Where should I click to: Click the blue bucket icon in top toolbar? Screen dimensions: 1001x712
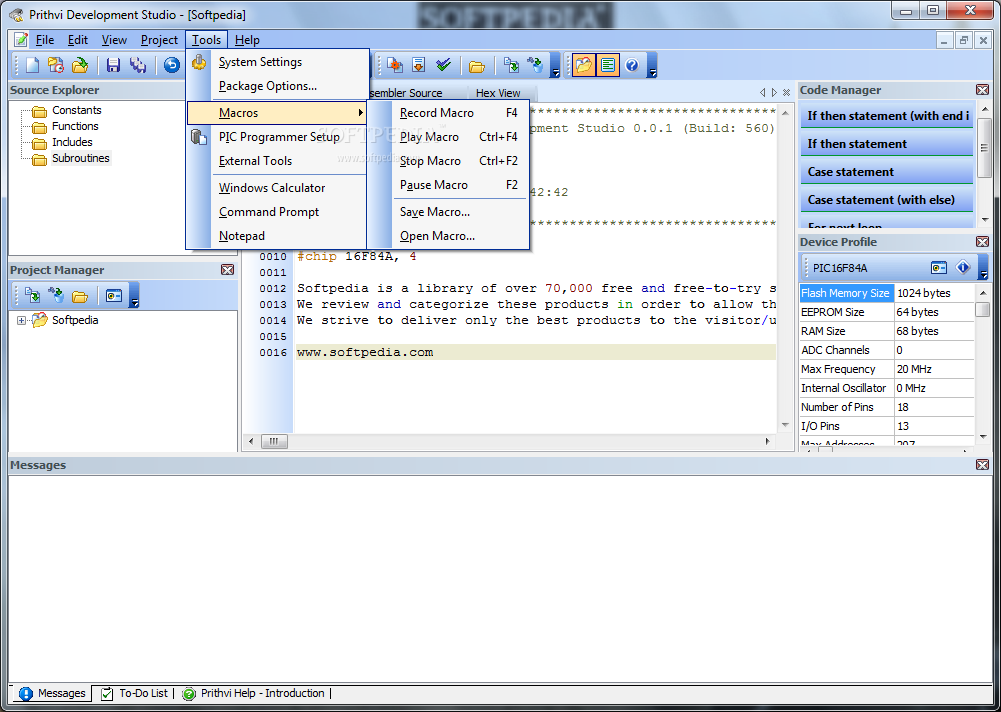[535, 64]
